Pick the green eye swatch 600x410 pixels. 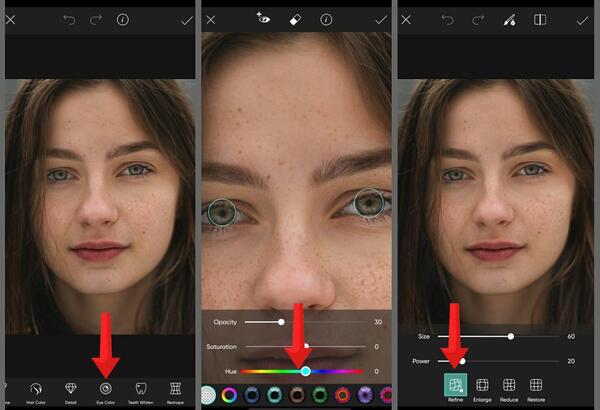(x=320, y=395)
